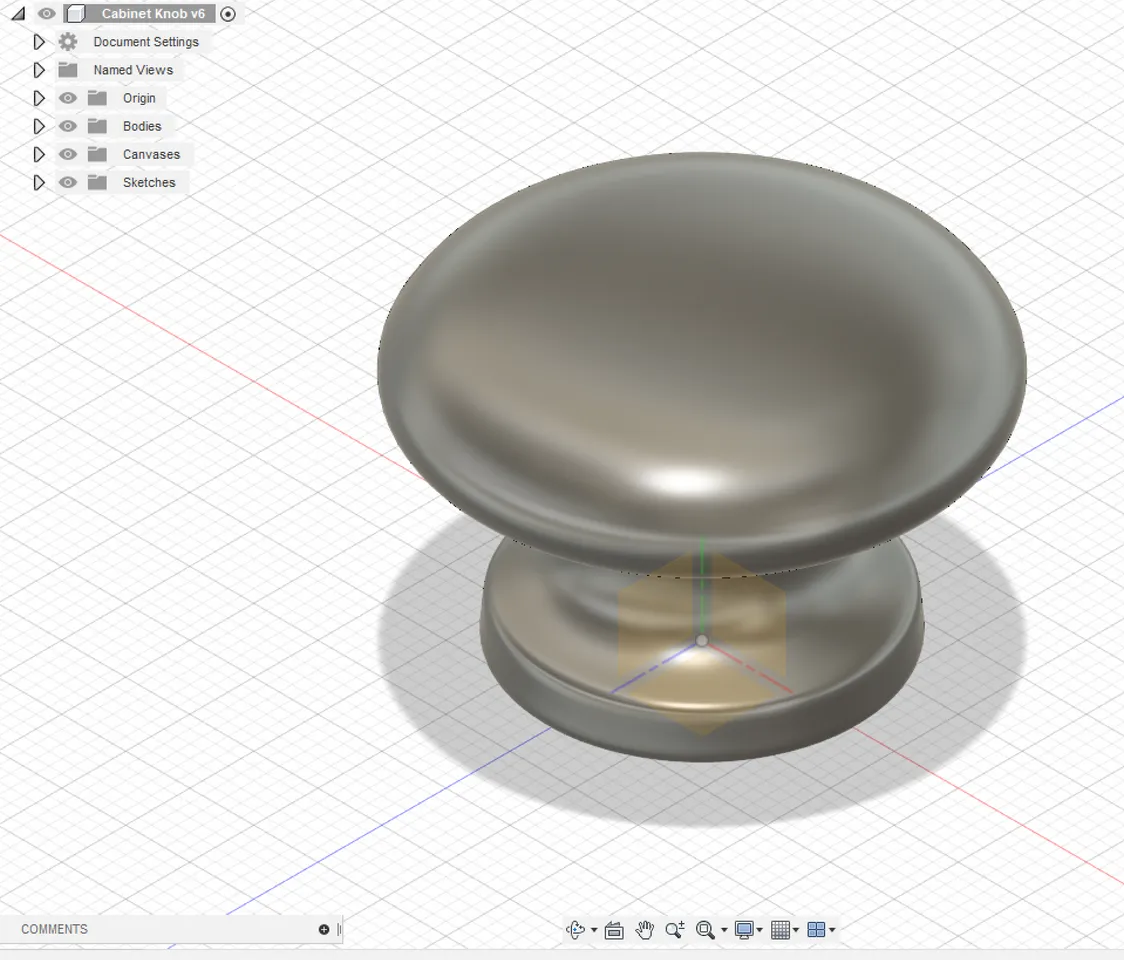The image size is (1124, 960).
Task: Activate the radio button next to Cabinet Knob v6
Action: 227,14
